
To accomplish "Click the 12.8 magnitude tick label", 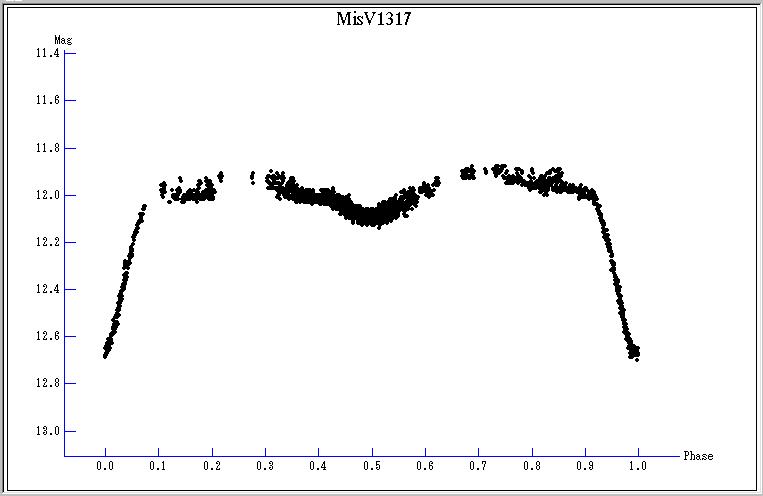I will [x=46, y=383].
